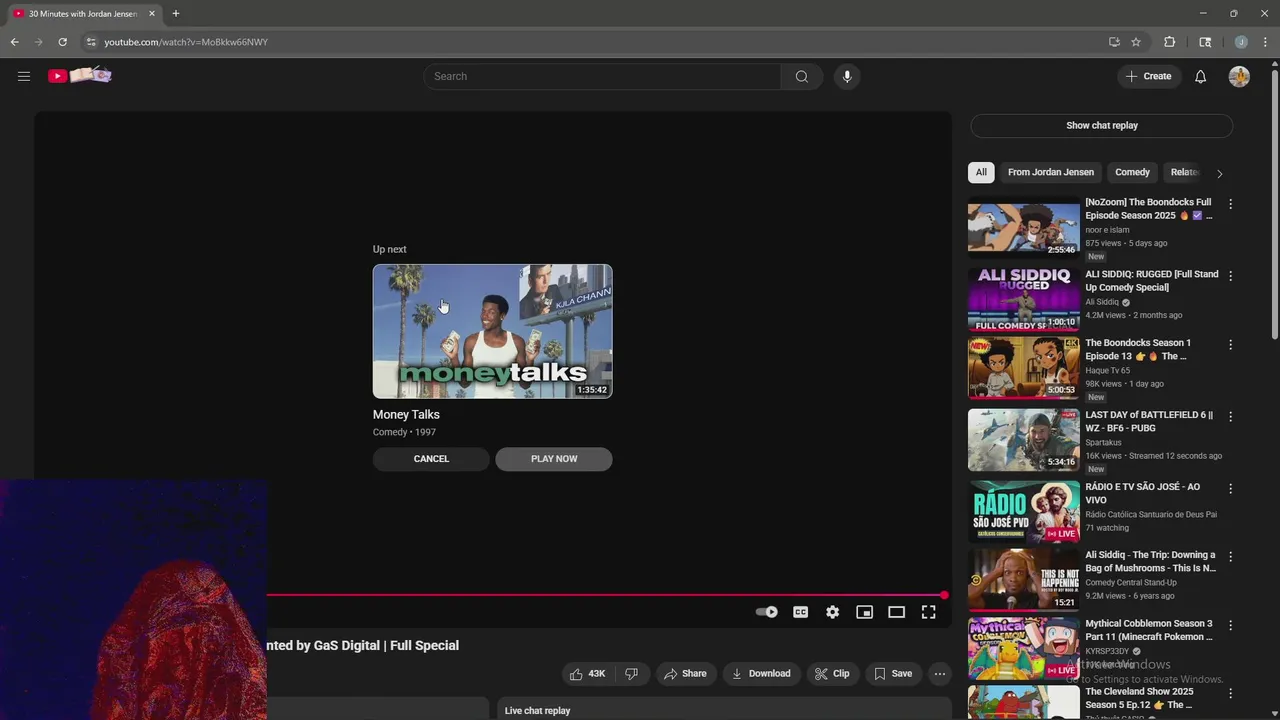Toggle subtitles closed captions button

(800, 612)
